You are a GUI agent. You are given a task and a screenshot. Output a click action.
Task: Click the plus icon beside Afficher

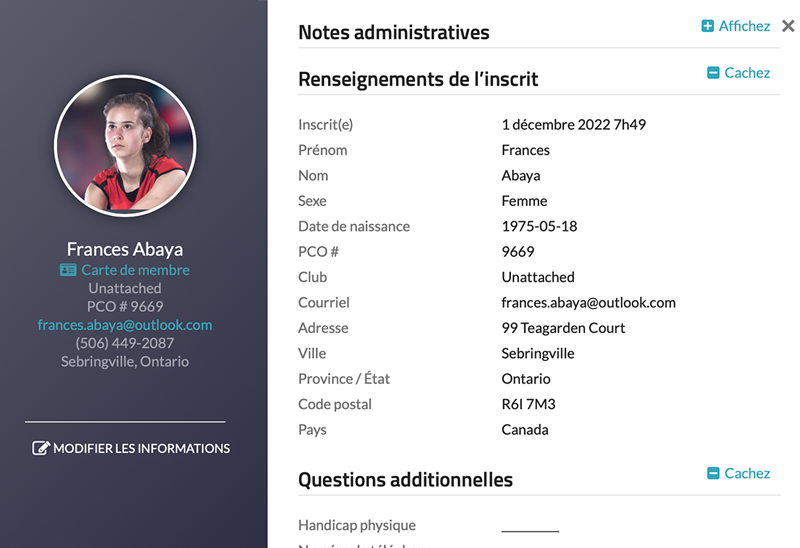(x=708, y=27)
